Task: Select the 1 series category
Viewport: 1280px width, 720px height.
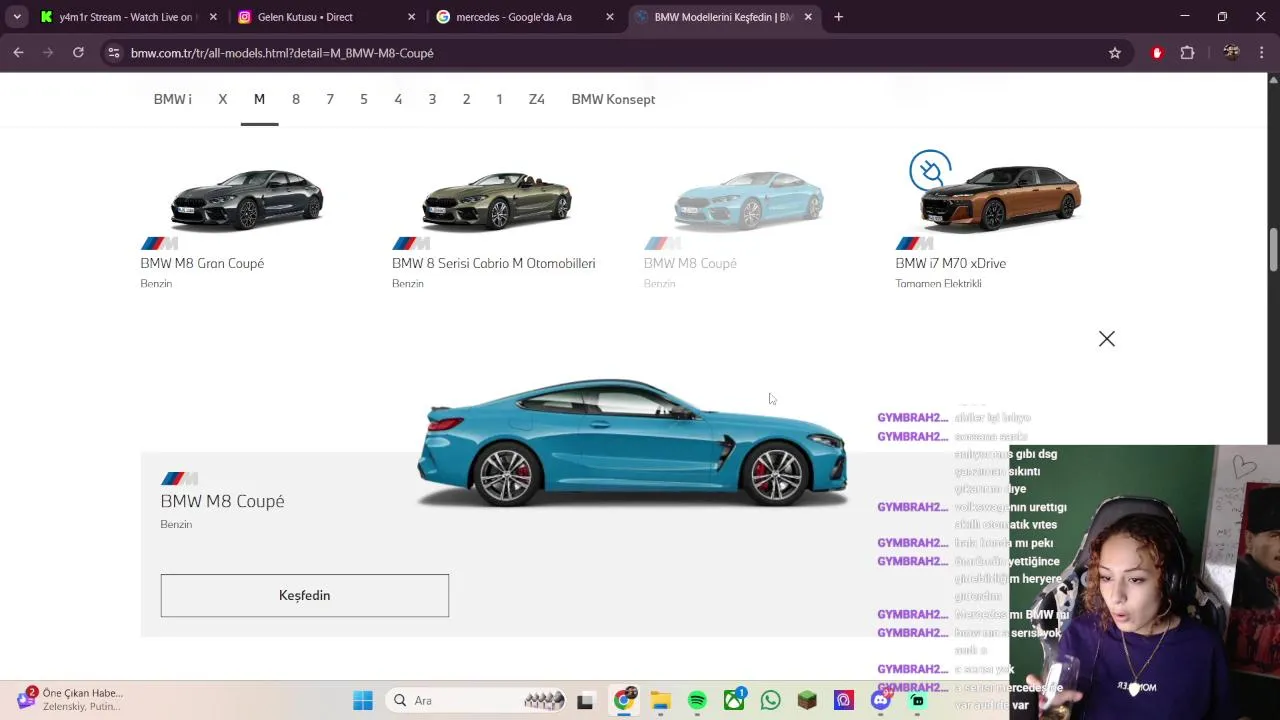Action: [499, 99]
